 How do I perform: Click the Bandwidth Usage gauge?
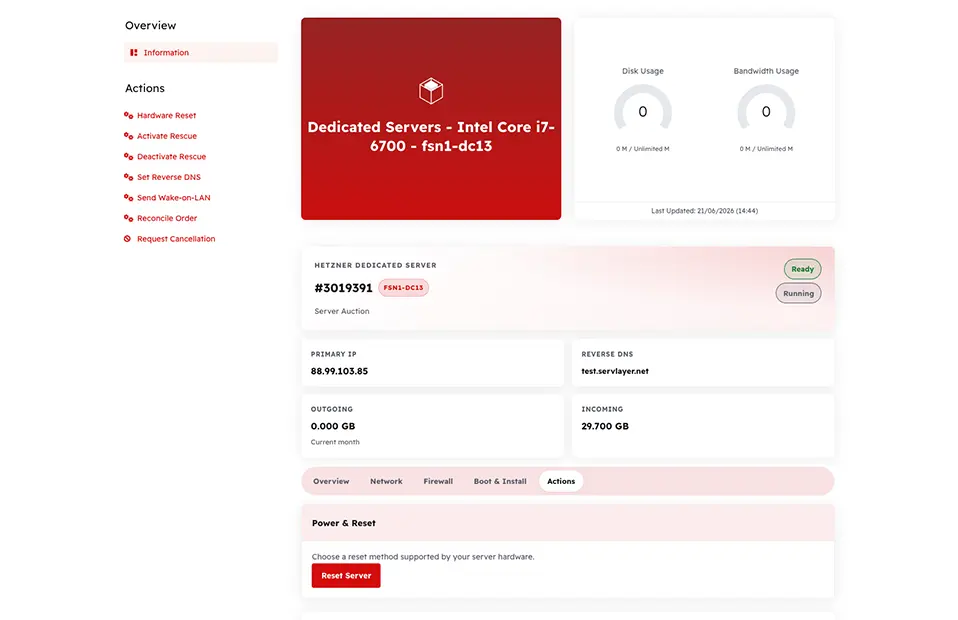pyautogui.click(x=766, y=110)
